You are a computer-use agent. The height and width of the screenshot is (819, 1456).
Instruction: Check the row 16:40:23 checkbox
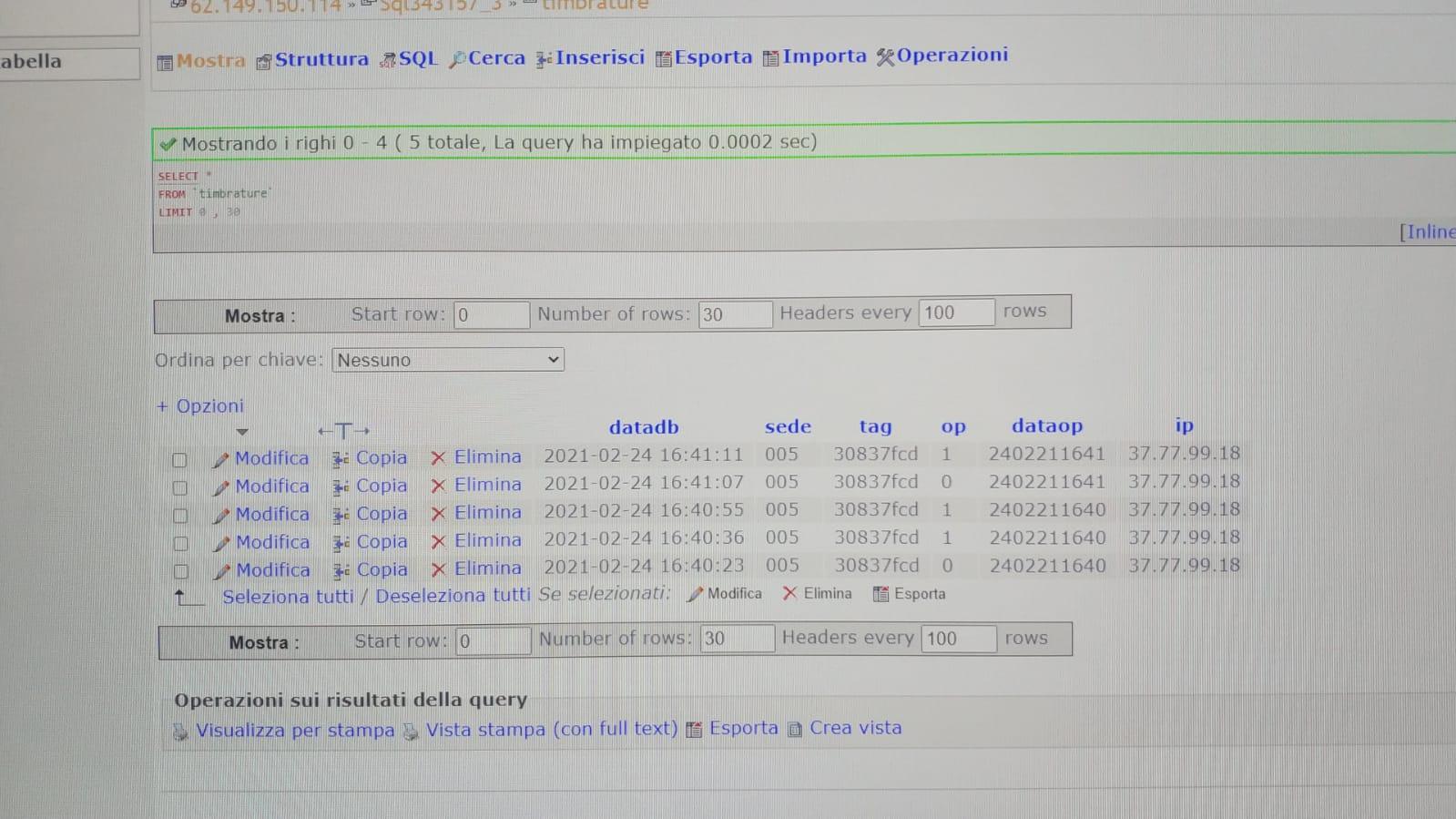click(181, 572)
